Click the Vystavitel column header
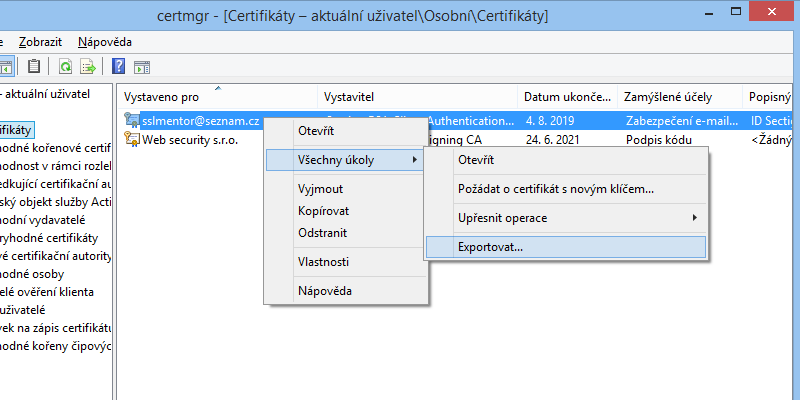Screen dimensions: 800x400 [417, 97]
